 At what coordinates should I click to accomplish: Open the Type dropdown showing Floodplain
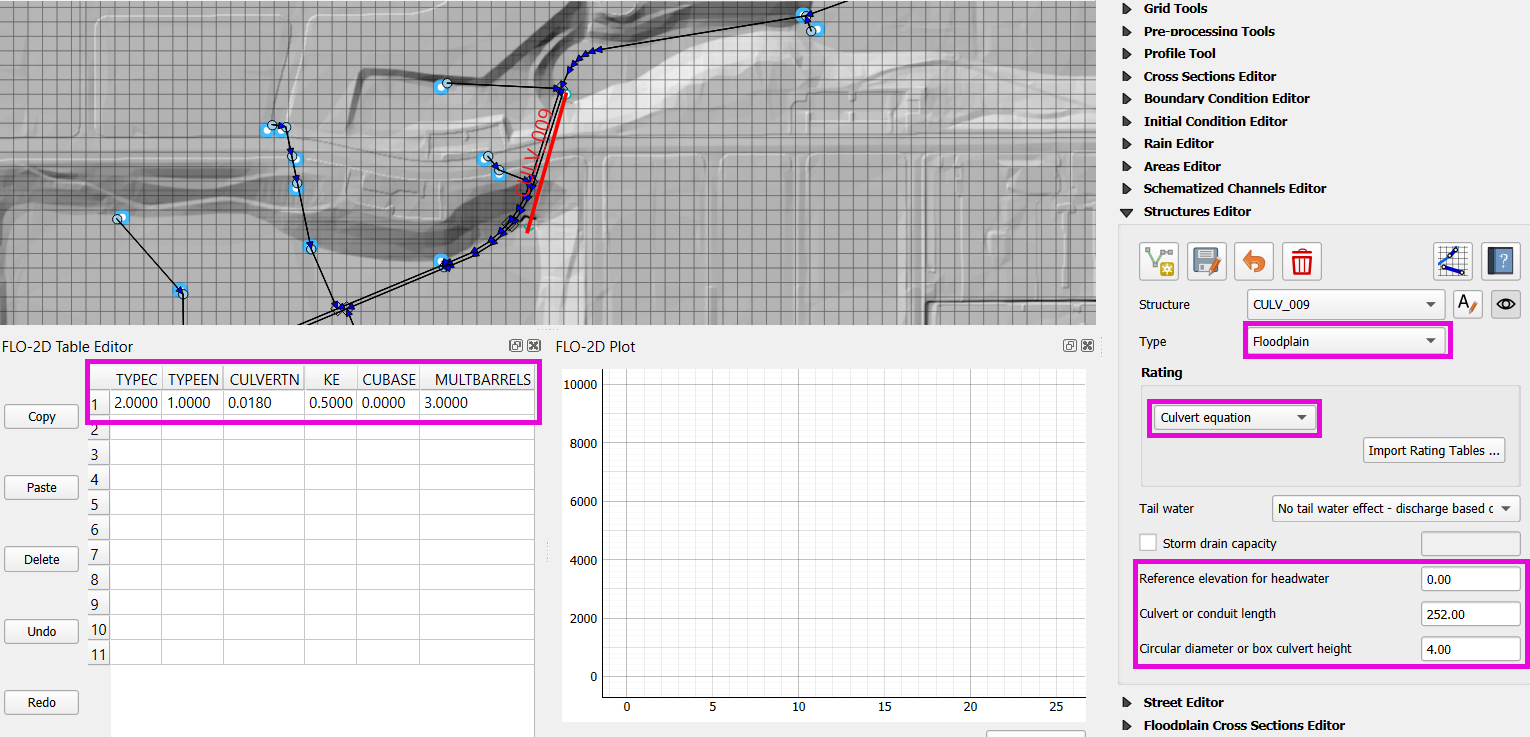click(1345, 341)
